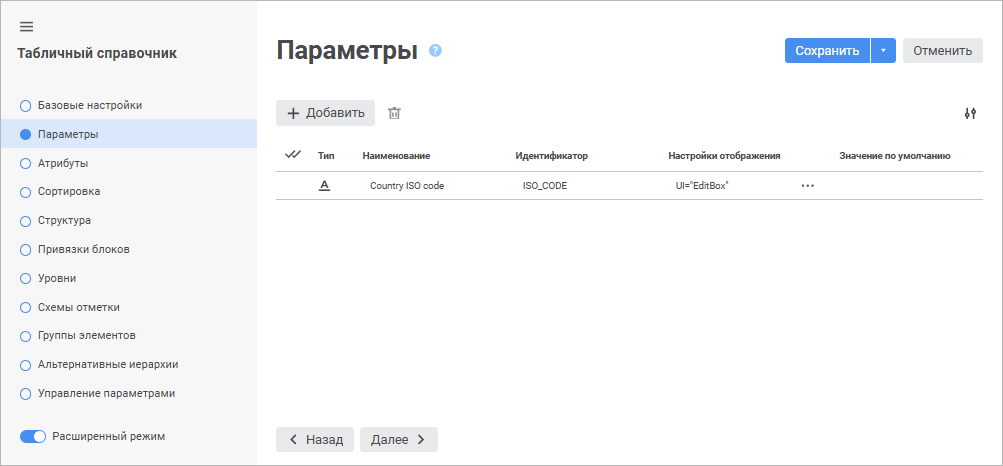Click the Настройки отображения column header
Image resolution: width=1003 pixels, height=466 pixels.
click(x=724, y=155)
